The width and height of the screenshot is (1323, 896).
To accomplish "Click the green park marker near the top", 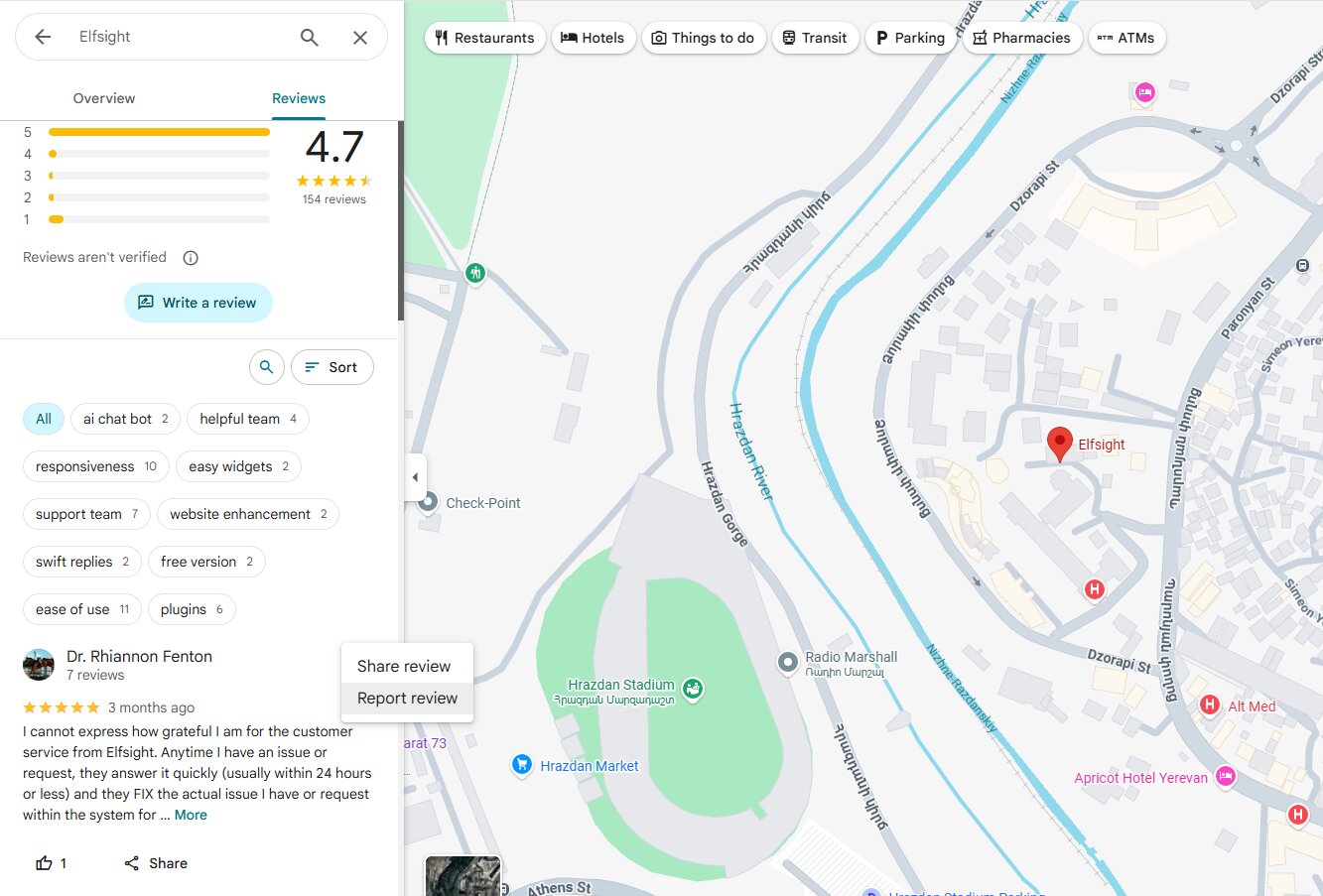I will click(475, 273).
